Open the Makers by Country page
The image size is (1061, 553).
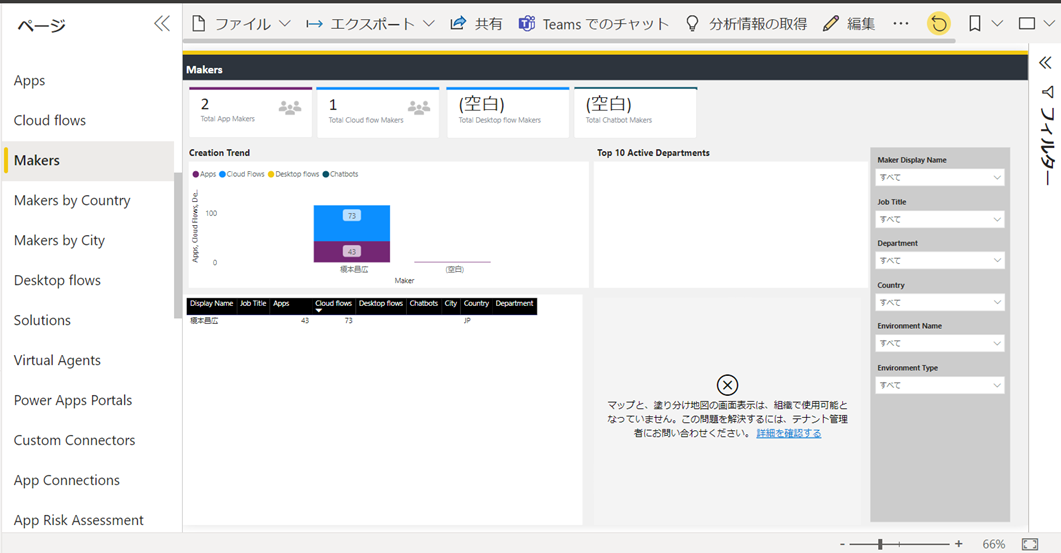point(72,200)
